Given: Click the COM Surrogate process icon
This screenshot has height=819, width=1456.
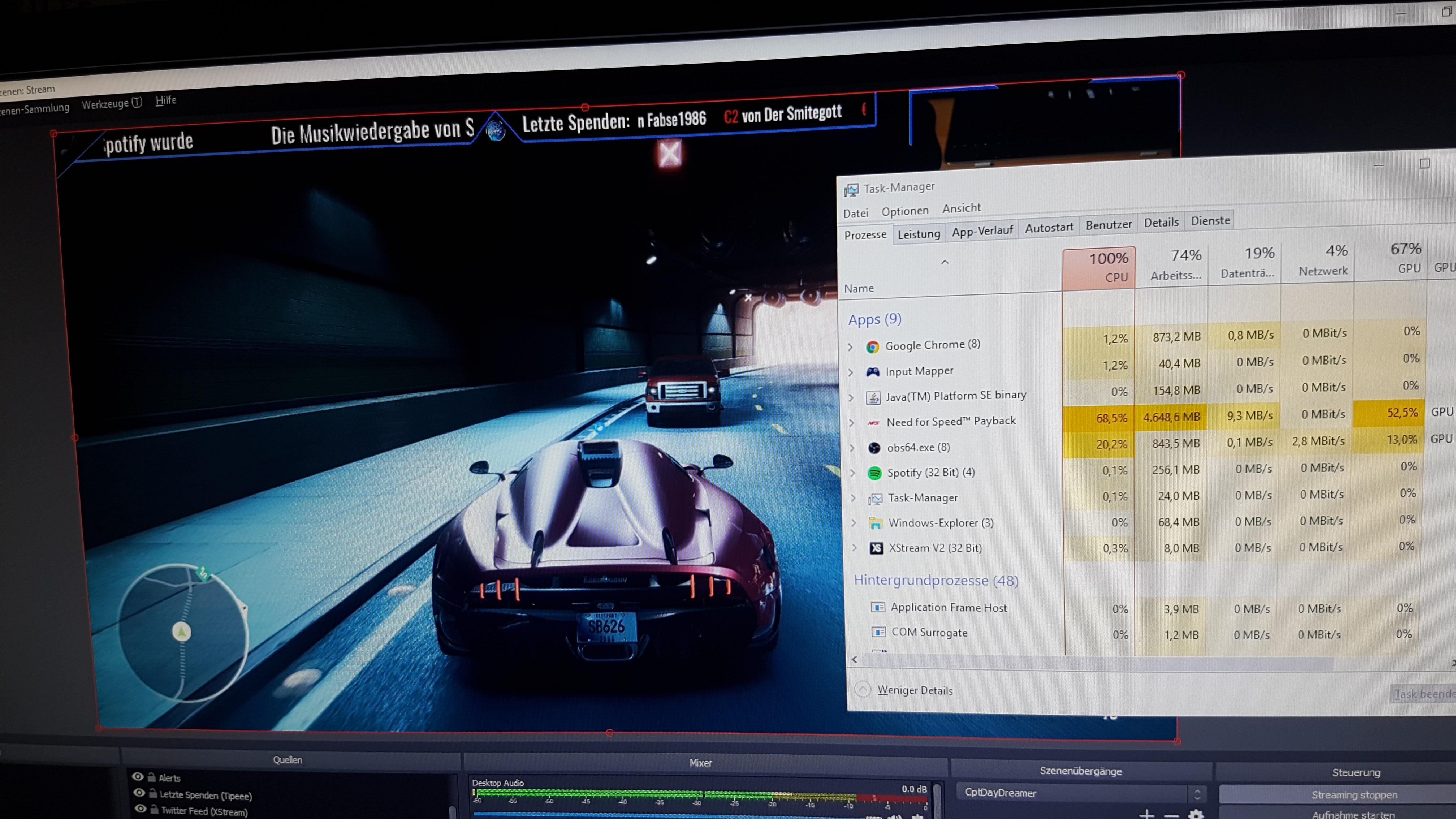Looking at the screenshot, I should click(x=878, y=632).
